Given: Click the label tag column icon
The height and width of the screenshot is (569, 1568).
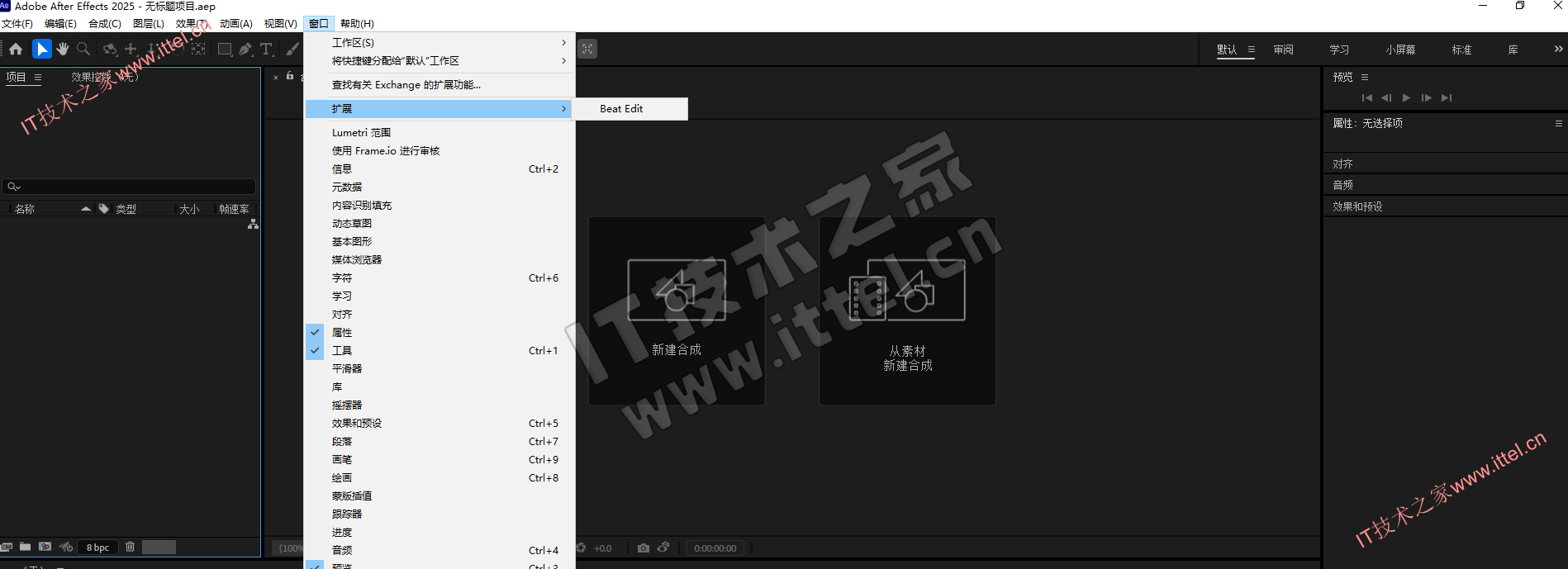Looking at the screenshot, I should point(103,209).
